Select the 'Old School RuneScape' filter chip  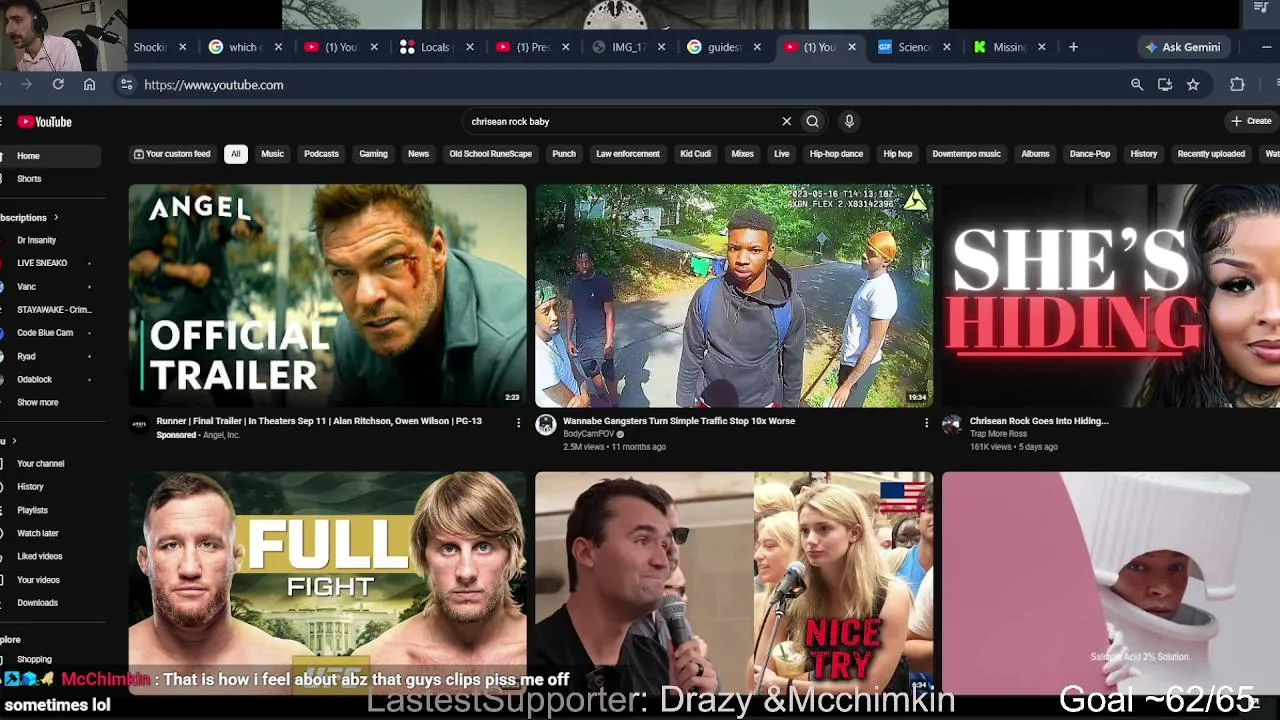490,154
